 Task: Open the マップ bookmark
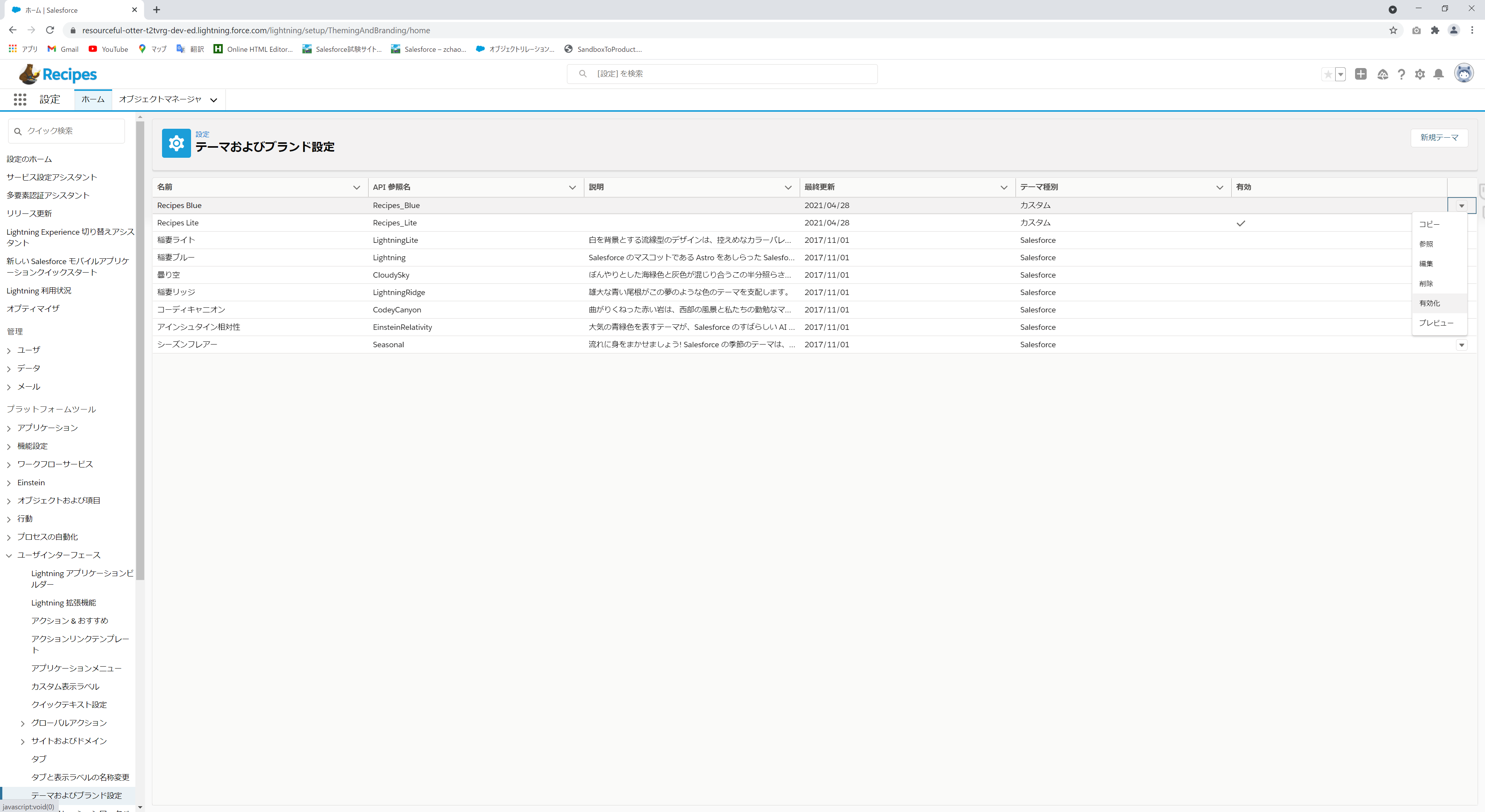tap(152, 49)
